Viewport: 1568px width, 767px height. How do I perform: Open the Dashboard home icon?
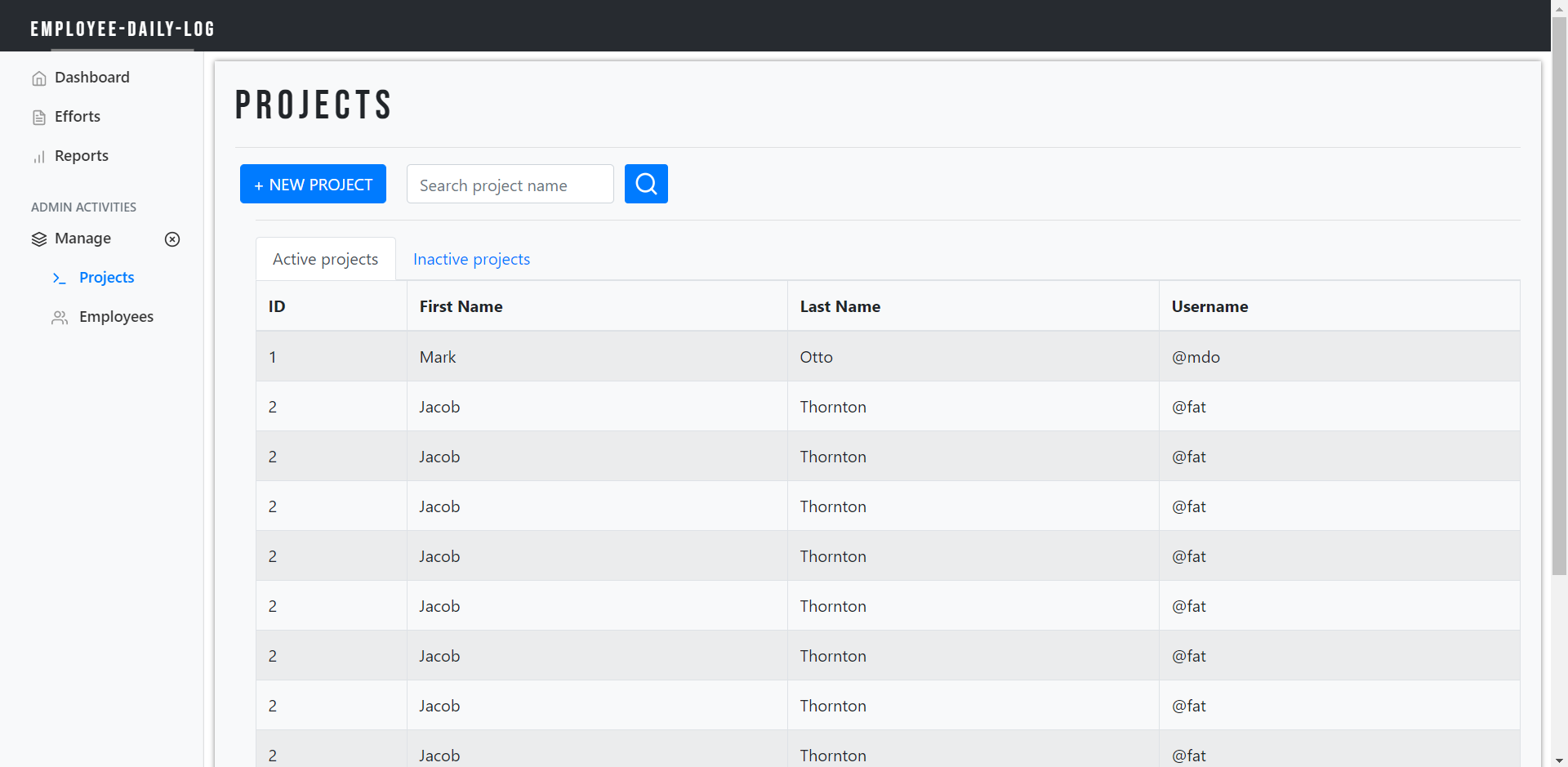(x=38, y=78)
